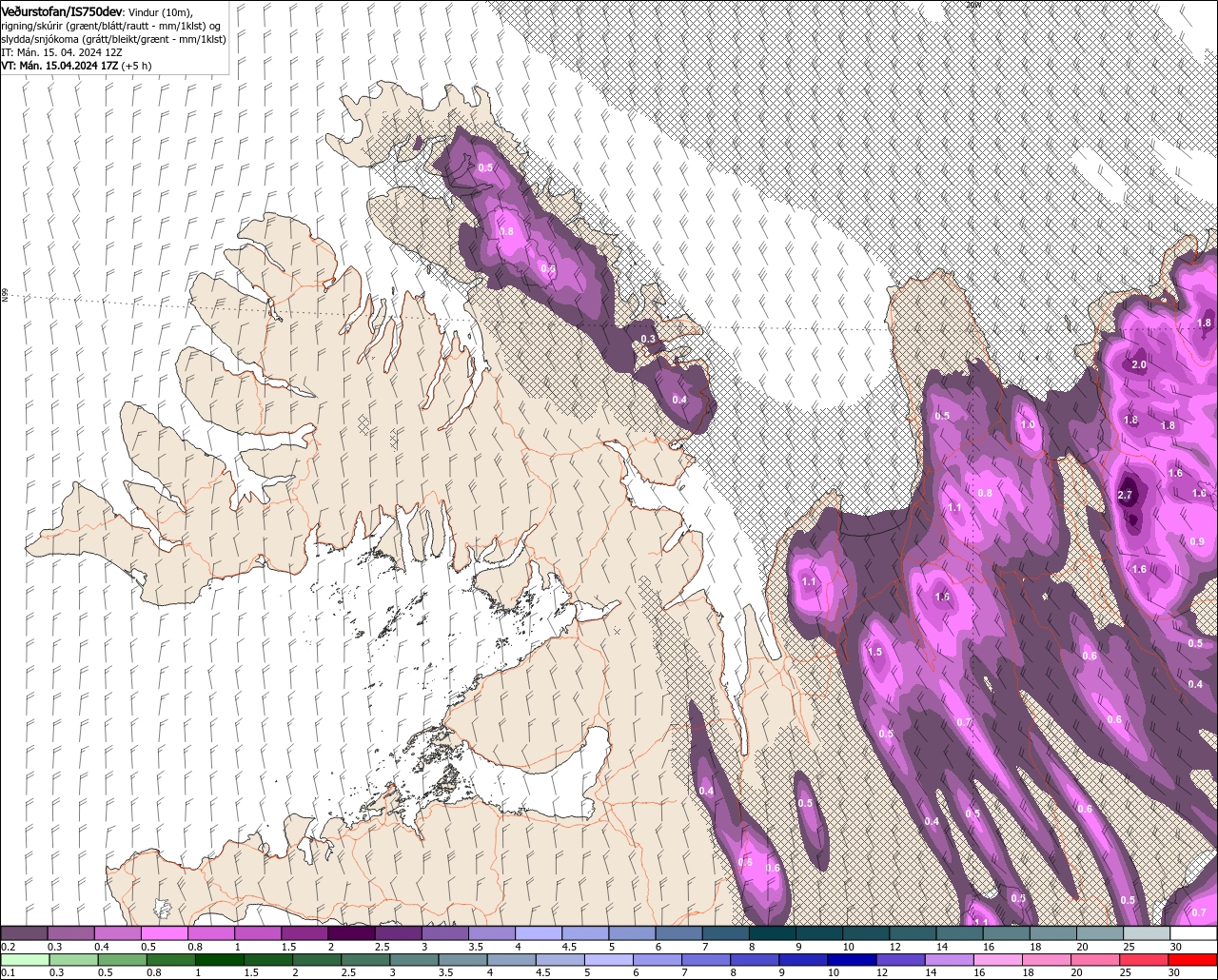This screenshot has height=980, width=1218.
Task: Pick the darkest purple 2–2.5 upper legend swatch
Action: [x=351, y=933]
